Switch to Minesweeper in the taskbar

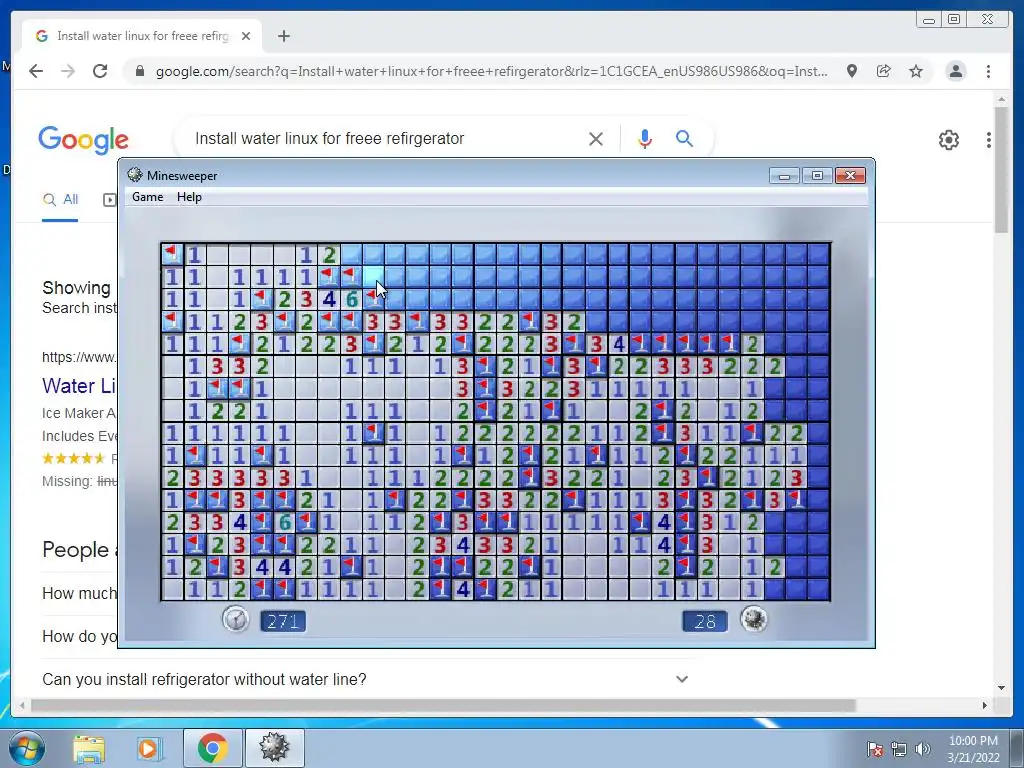pyautogui.click(x=274, y=748)
